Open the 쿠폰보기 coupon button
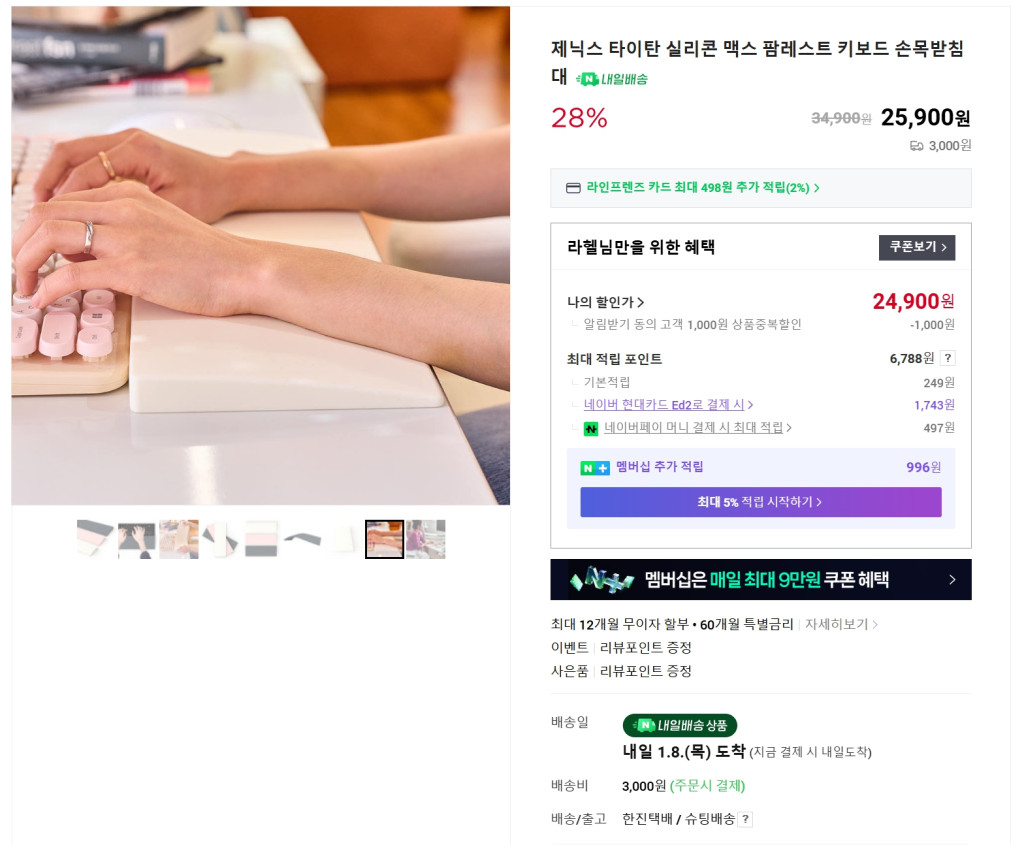1024x845 pixels. click(917, 247)
